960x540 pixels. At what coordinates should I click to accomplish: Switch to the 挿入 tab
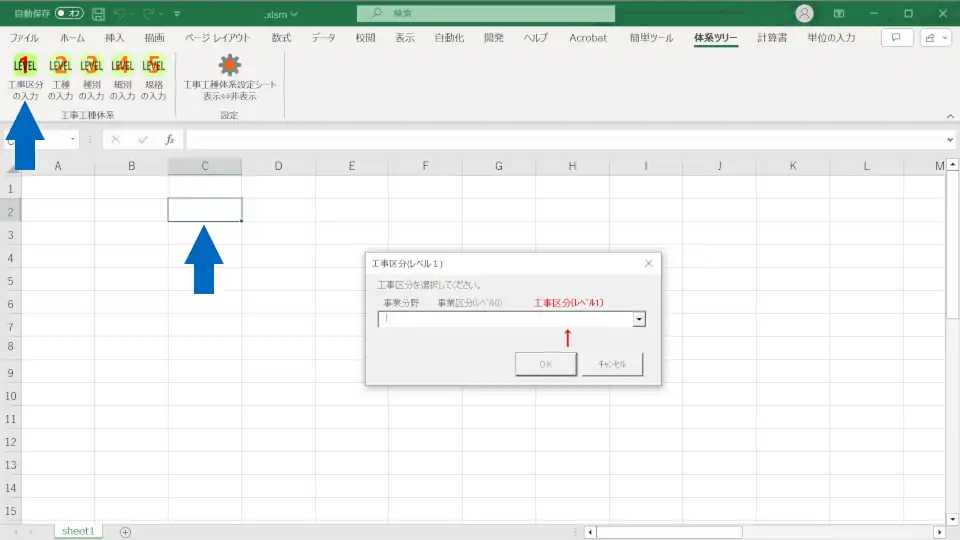click(x=114, y=38)
